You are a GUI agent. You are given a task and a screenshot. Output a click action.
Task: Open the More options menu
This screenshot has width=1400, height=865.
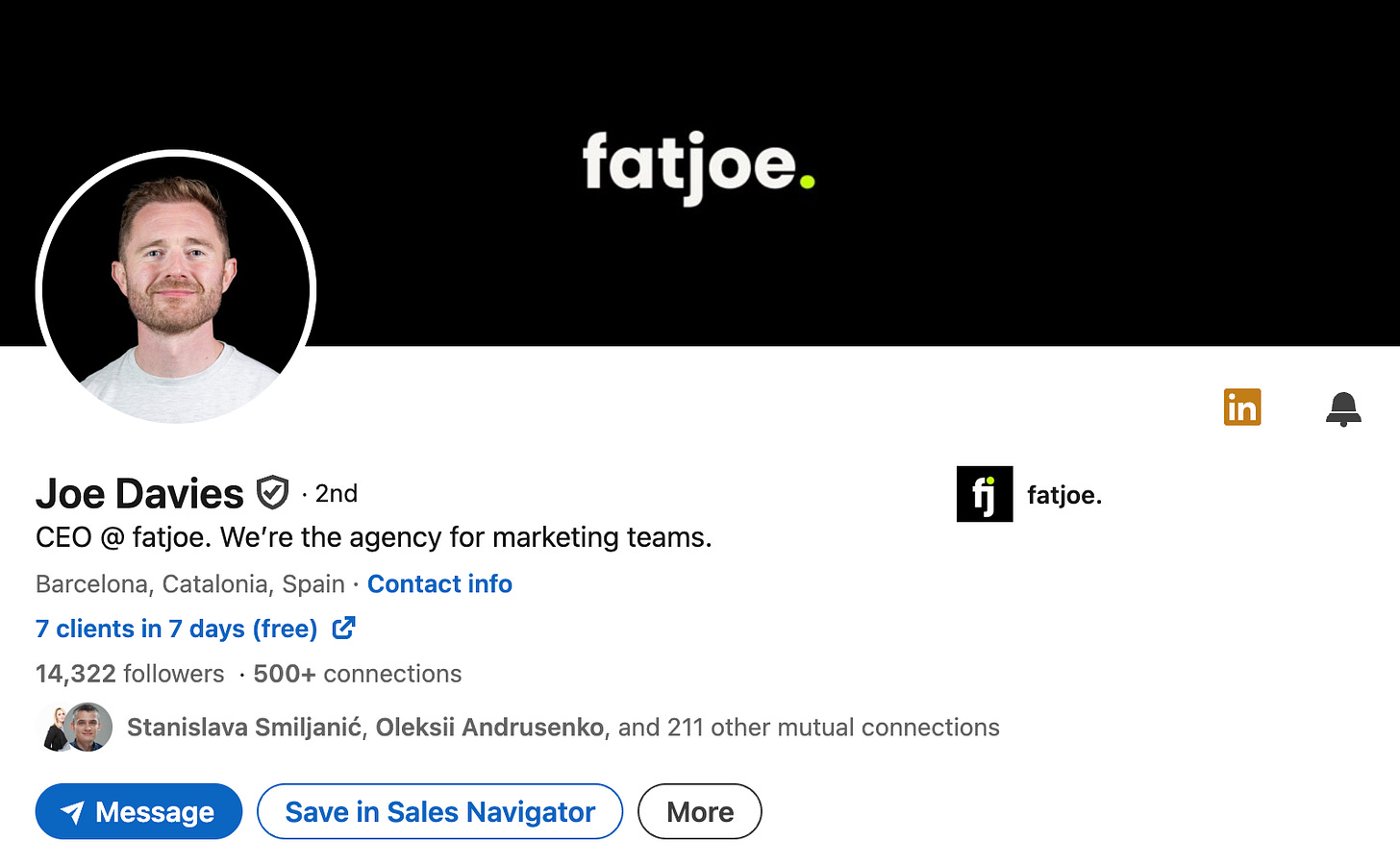point(699,812)
